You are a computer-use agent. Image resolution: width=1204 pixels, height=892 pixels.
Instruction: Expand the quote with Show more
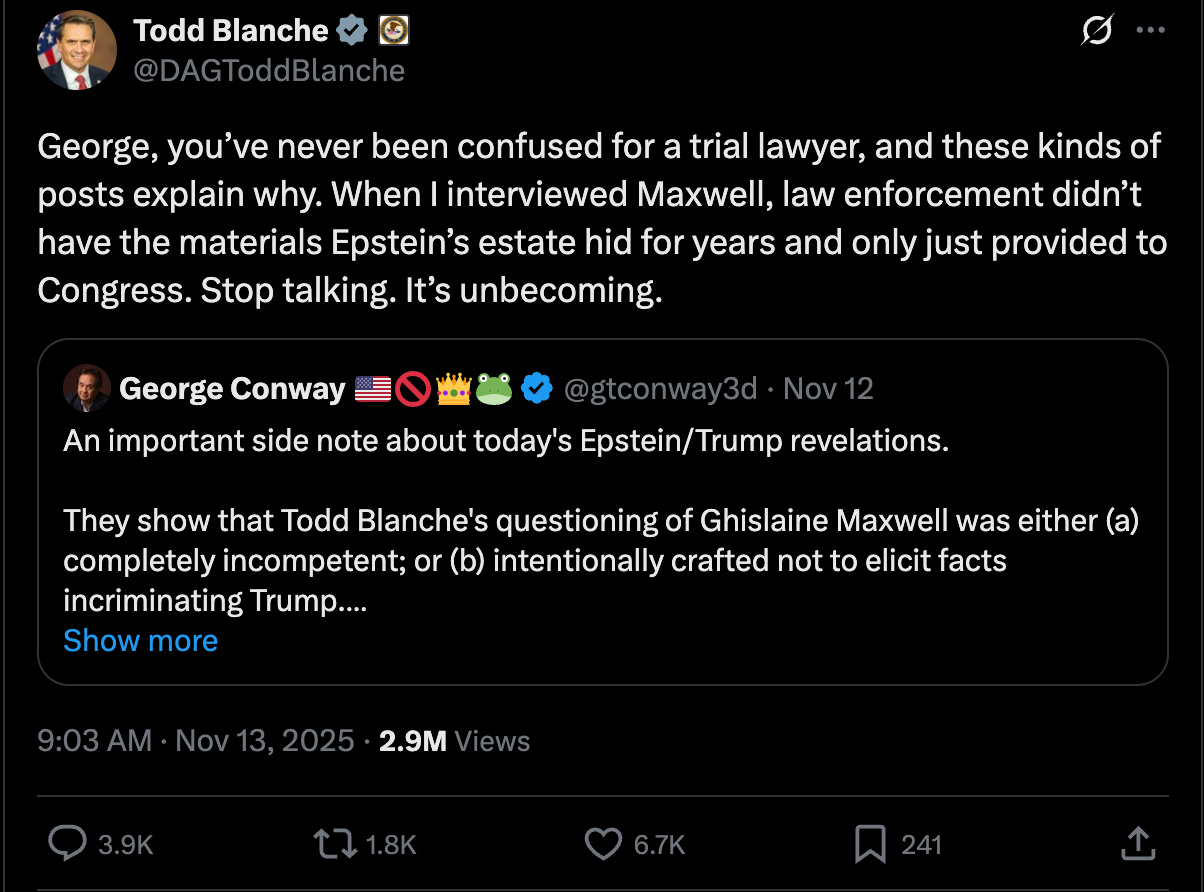click(x=140, y=640)
